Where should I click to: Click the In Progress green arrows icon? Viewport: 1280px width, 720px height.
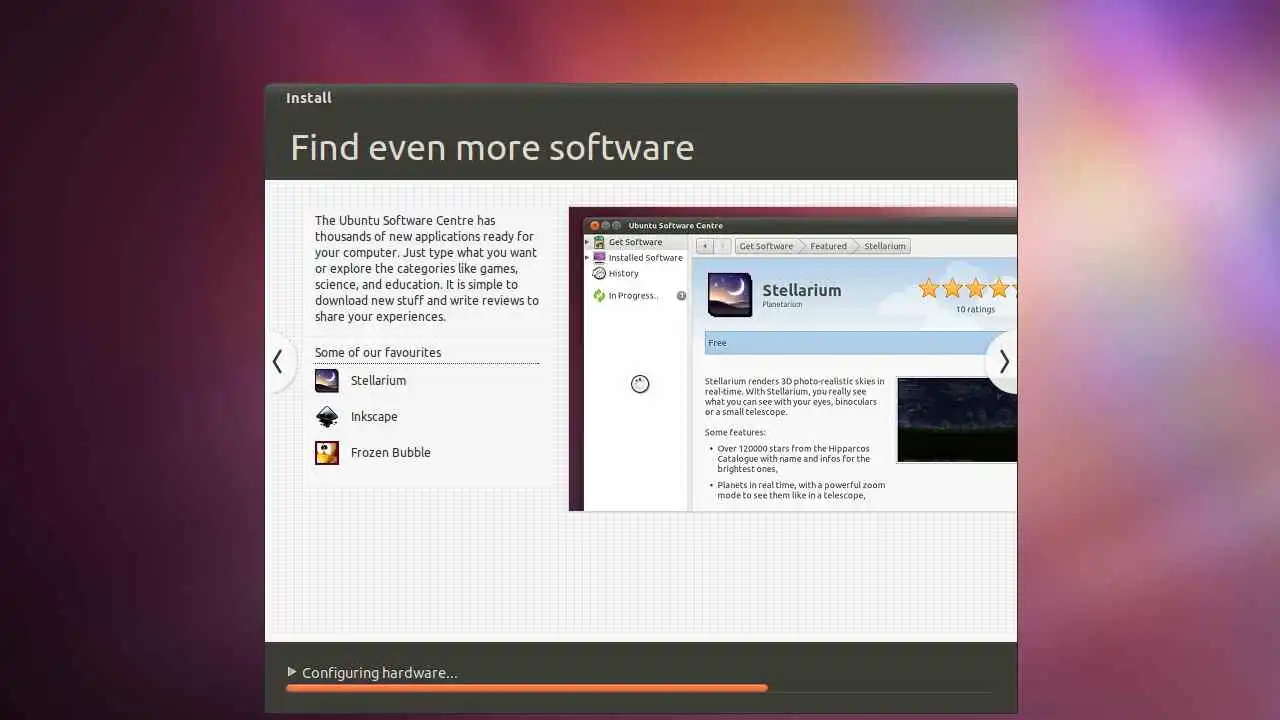[599, 295]
